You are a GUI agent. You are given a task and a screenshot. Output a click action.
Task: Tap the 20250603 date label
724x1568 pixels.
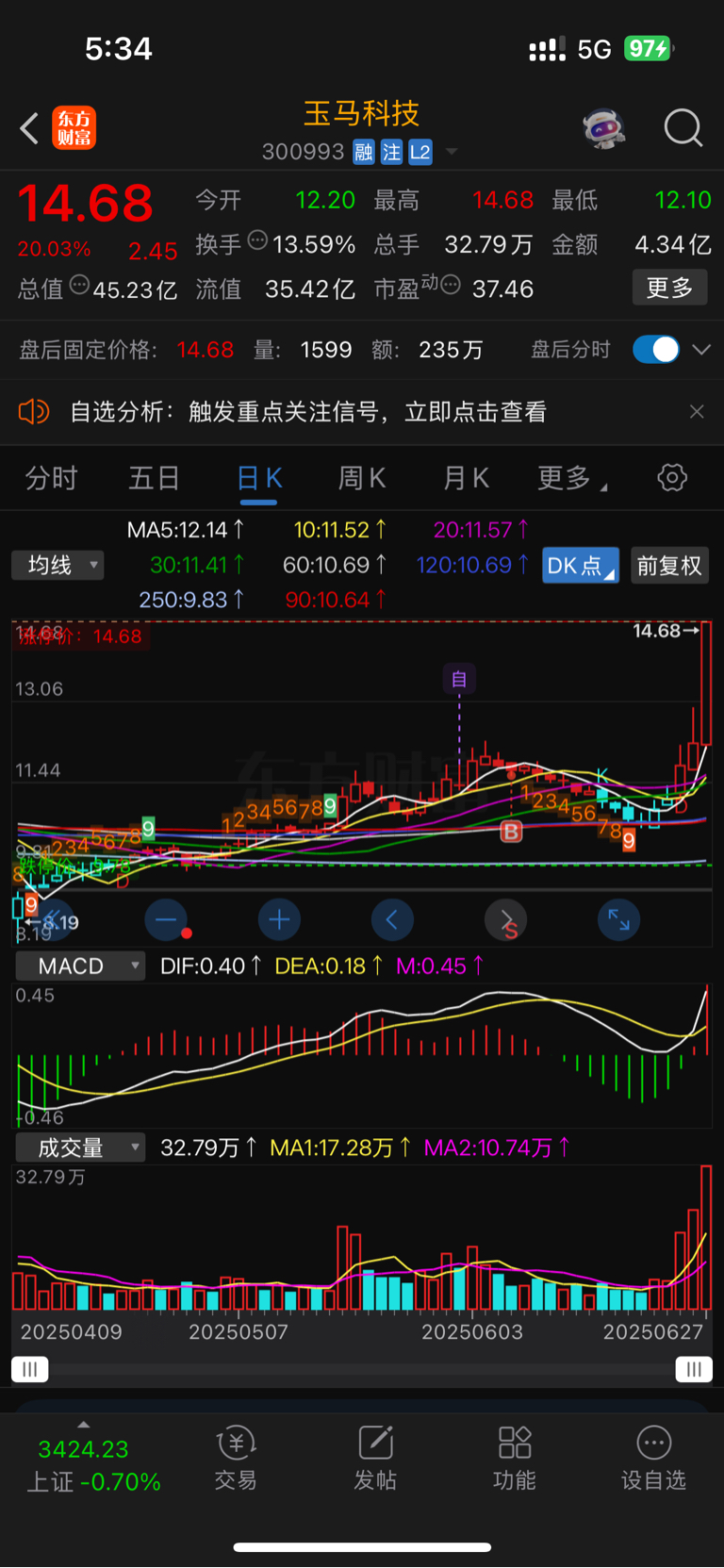tap(471, 1331)
